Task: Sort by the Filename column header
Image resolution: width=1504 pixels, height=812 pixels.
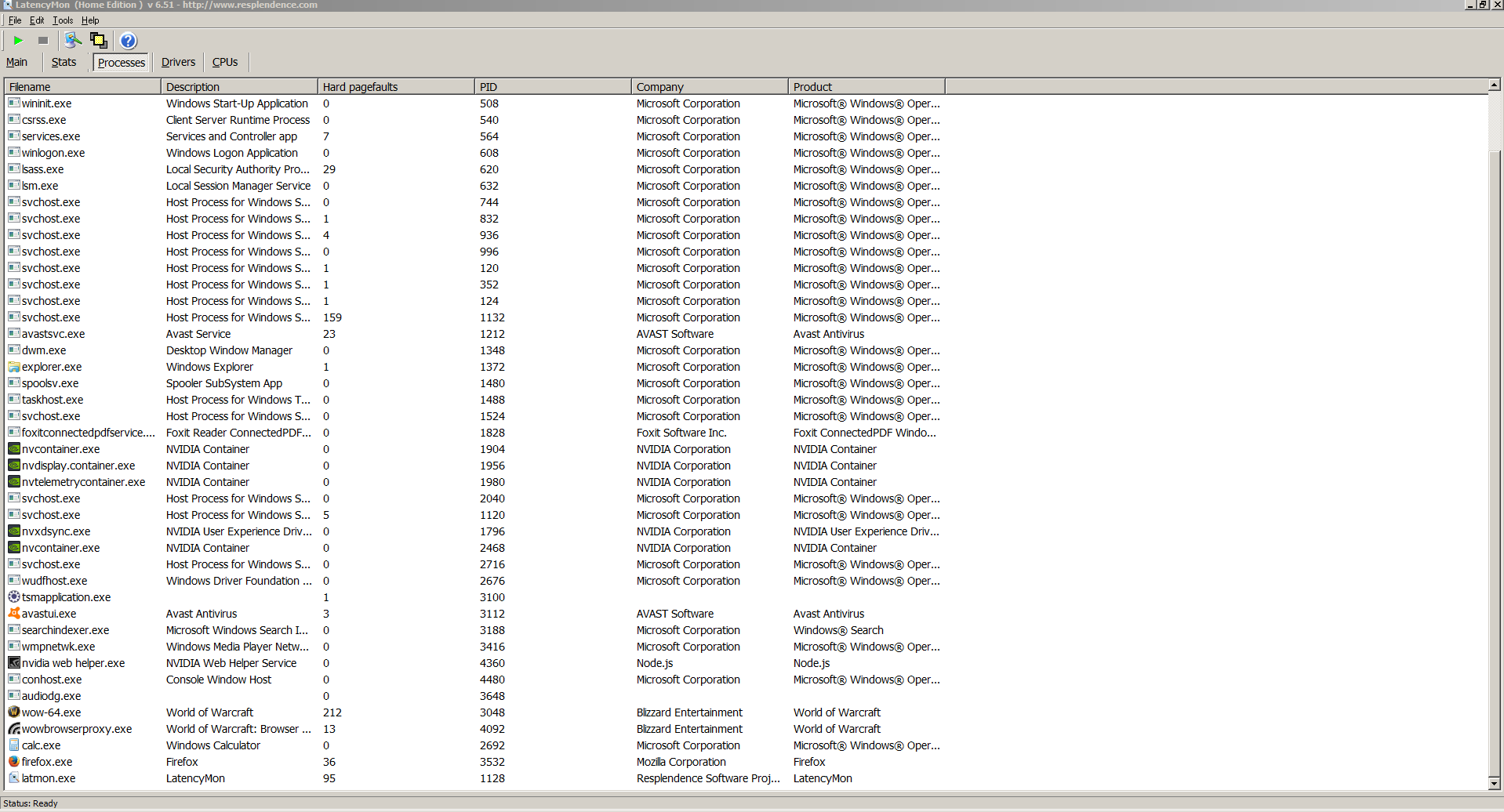Action: [x=82, y=87]
